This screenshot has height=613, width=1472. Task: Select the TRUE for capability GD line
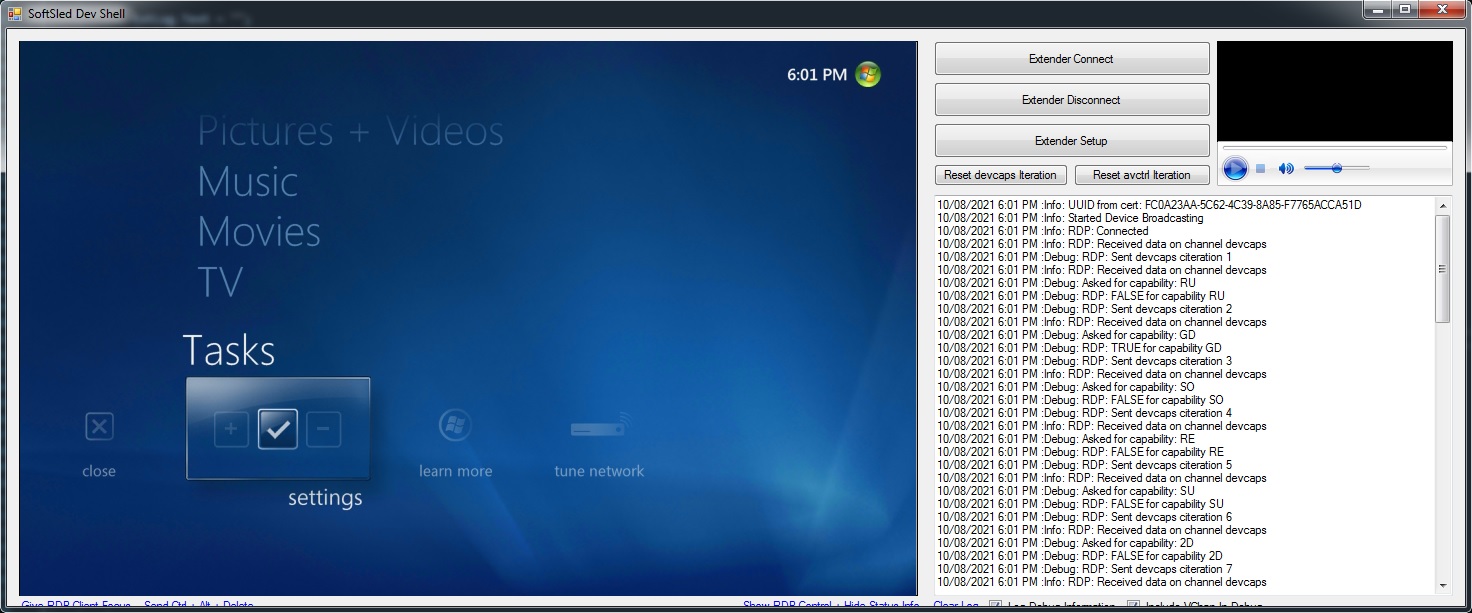pos(1079,348)
